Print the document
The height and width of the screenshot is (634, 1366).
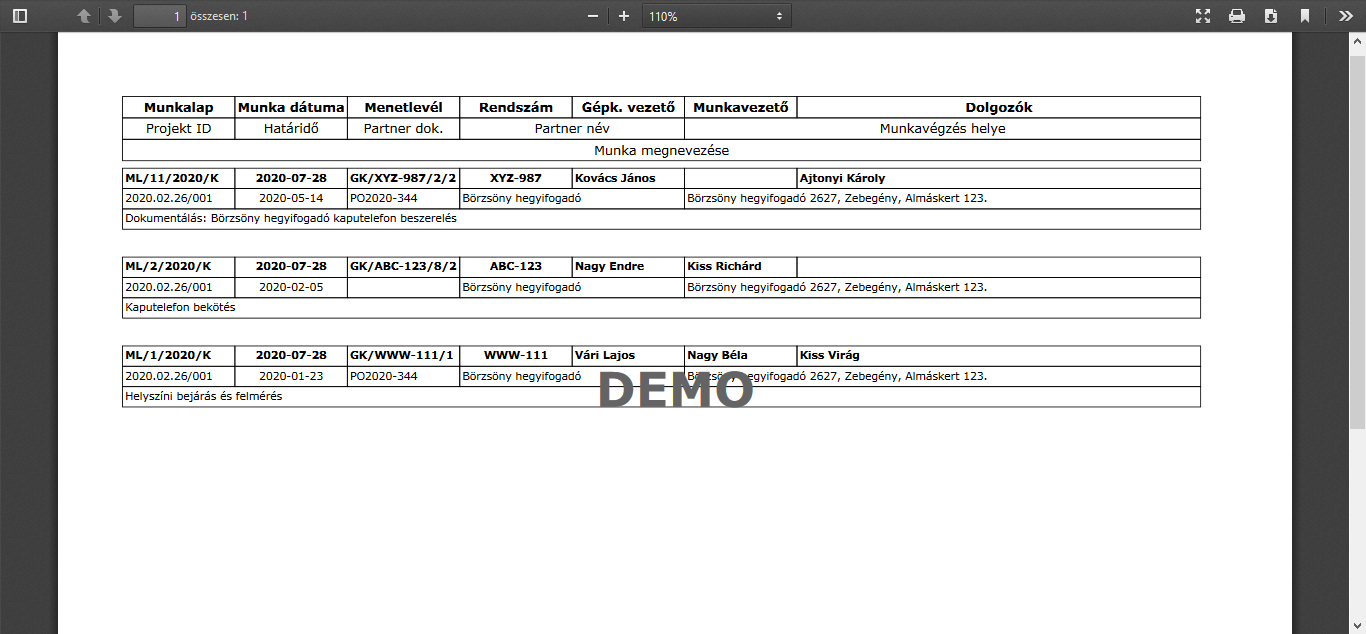point(1237,16)
